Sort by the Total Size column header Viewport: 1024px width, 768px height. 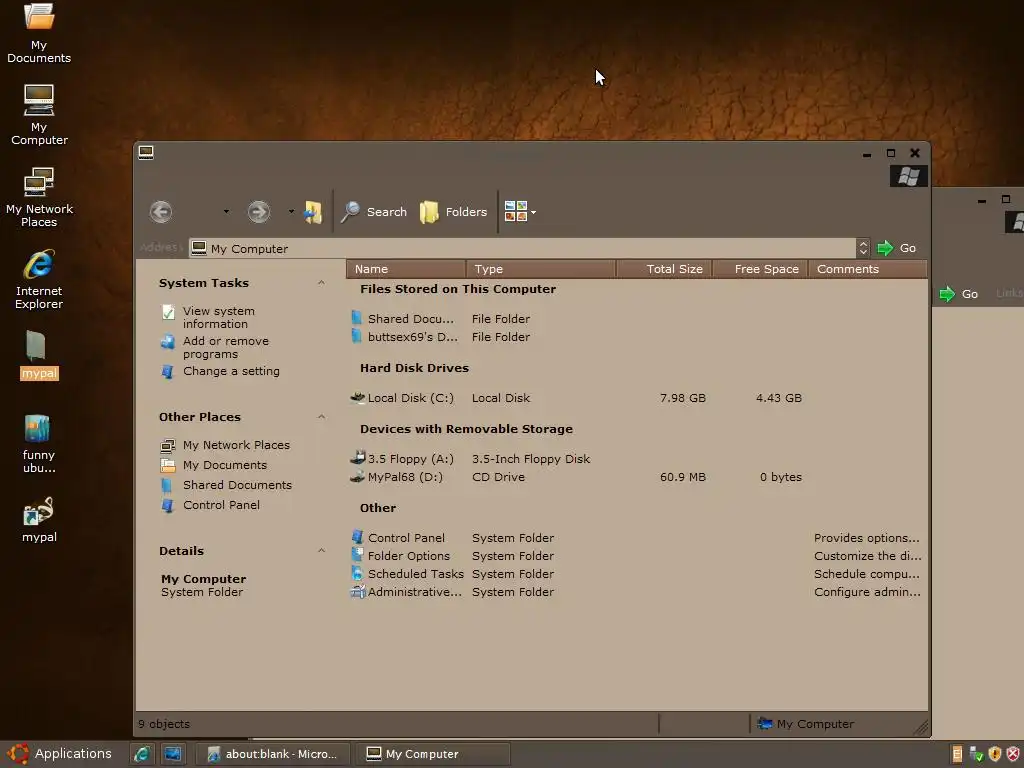click(x=664, y=269)
